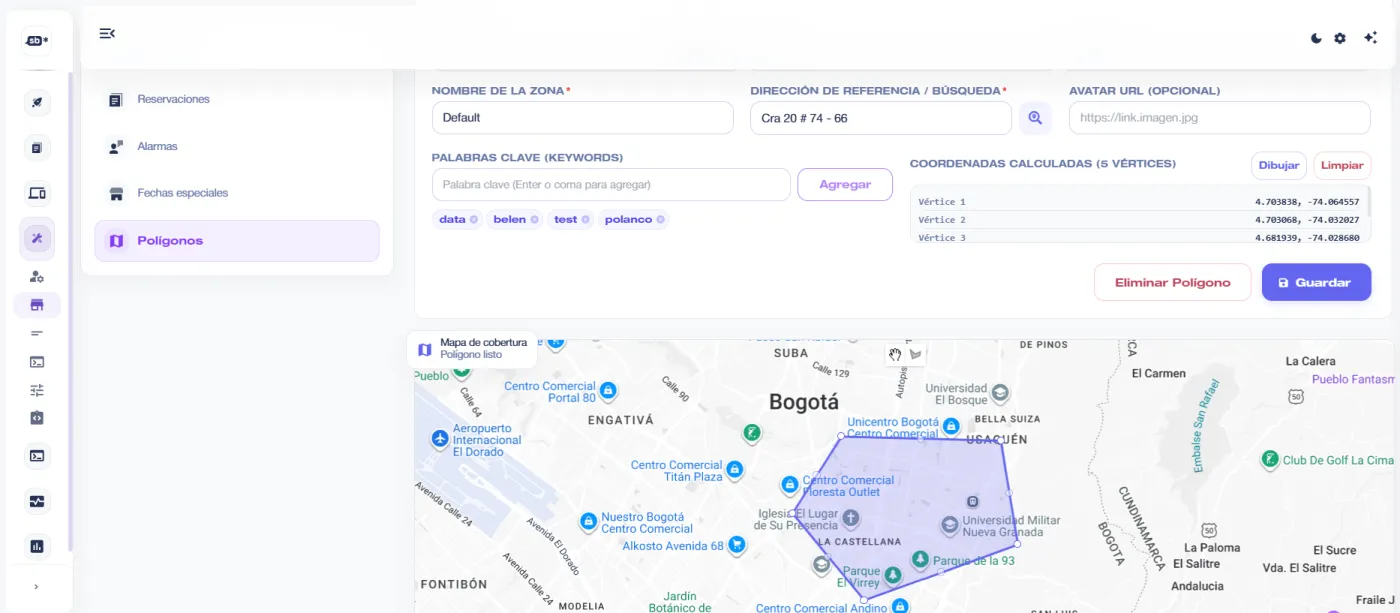
Task: Select the highlighted store icon in the sidebar
Action: point(37,305)
